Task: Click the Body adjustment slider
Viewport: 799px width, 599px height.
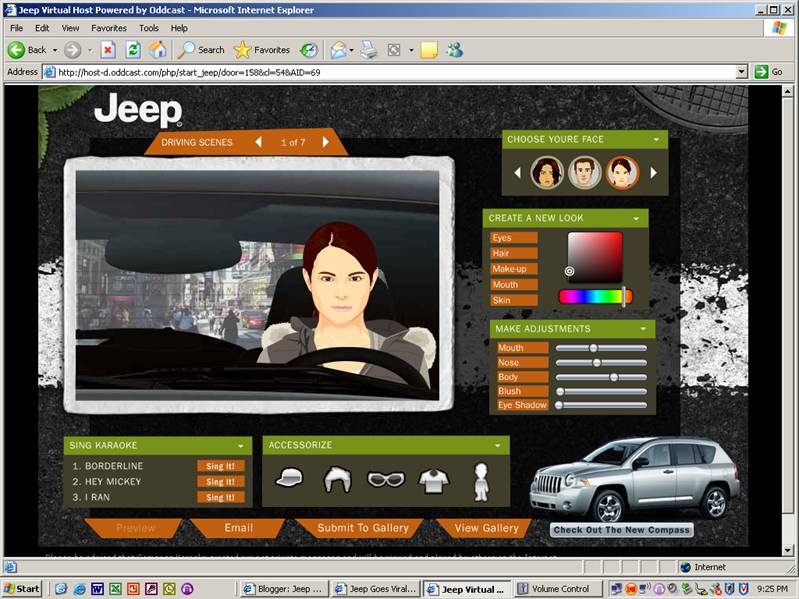Action: (601, 377)
